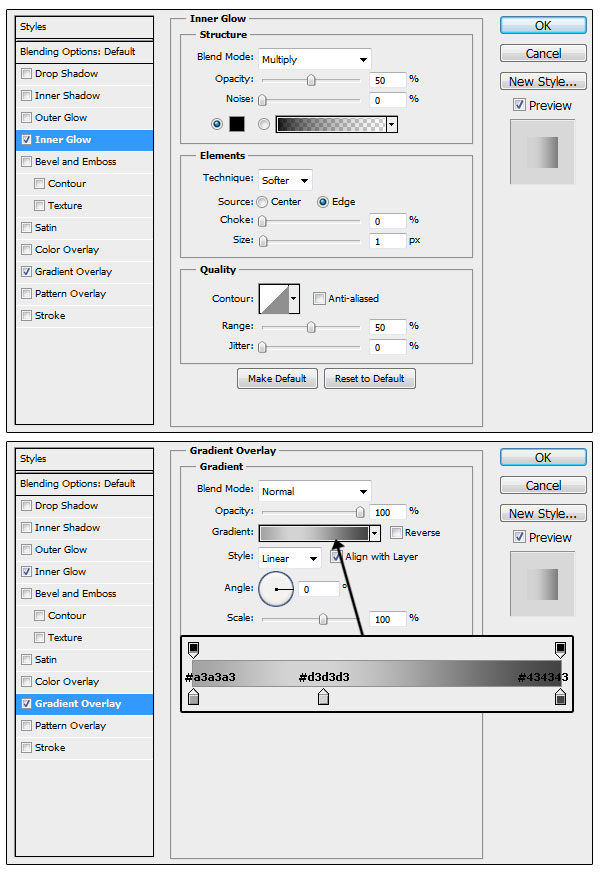Click the left opacity stop above gradient
This screenshot has width=600, height=875.
[x=194, y=649]
